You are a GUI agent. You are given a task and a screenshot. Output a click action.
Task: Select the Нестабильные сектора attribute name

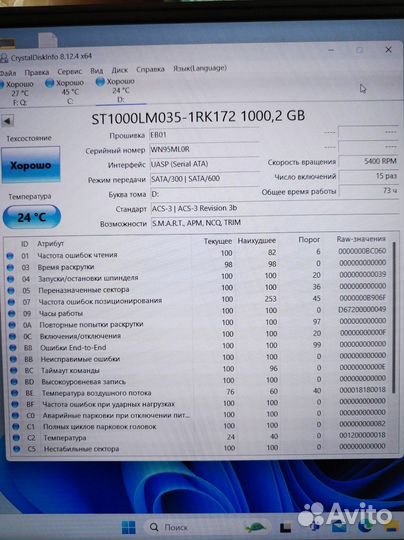tap(81, 449)
